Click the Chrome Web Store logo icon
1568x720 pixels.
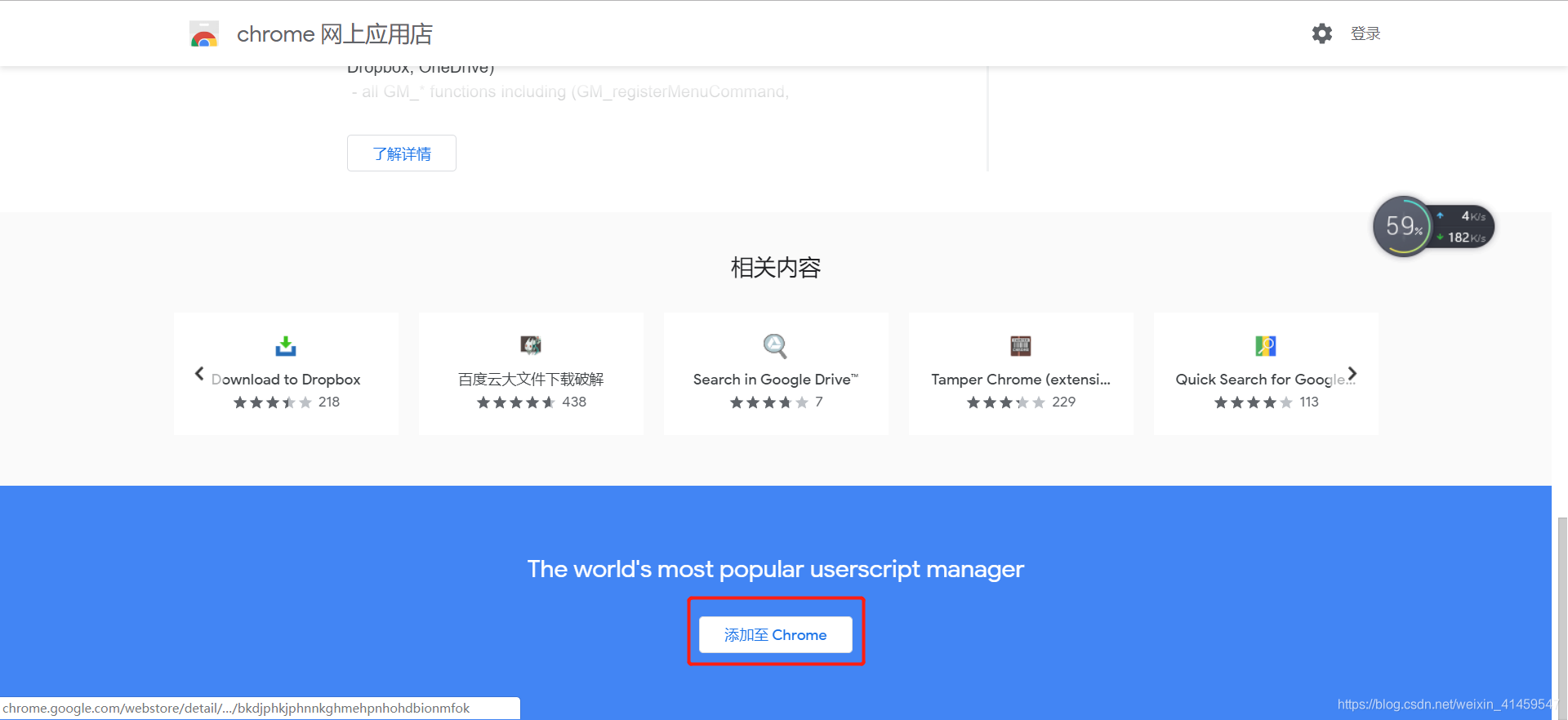click(204, 34)
